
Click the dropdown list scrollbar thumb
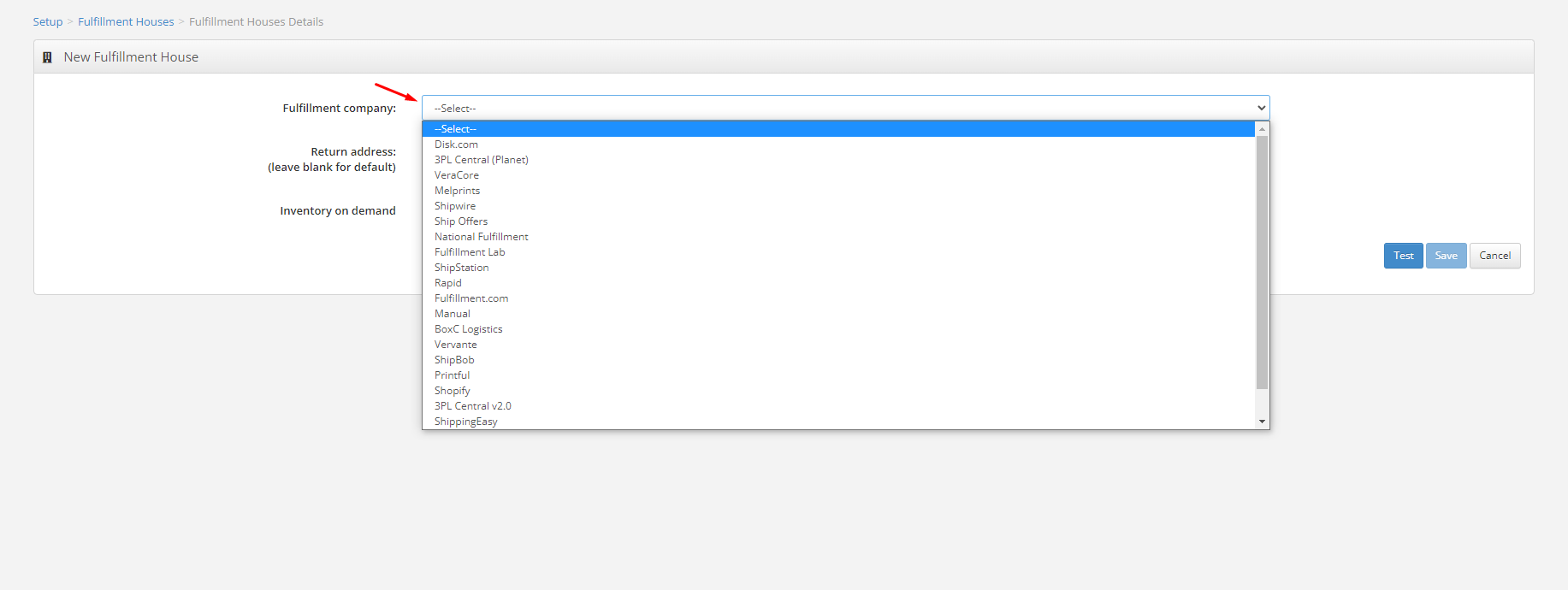tap(1262, 263)
